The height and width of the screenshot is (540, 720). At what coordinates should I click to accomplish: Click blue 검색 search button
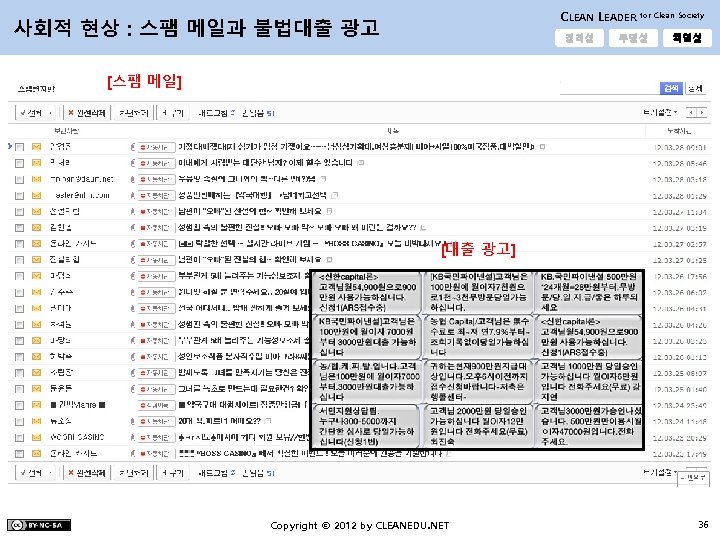click(671, 88)
